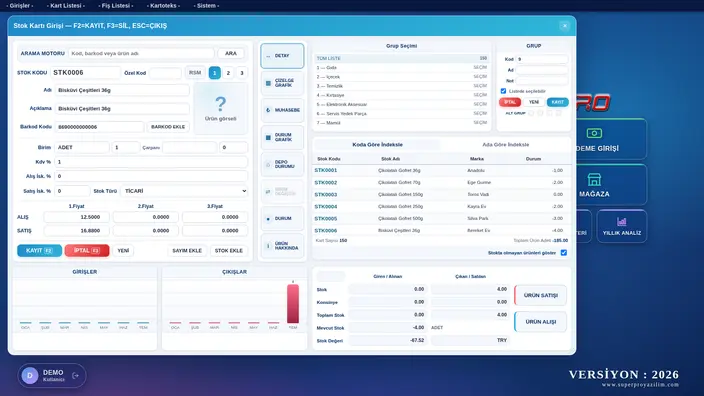Open the Durum Grafik view
Image resolution: width=704 pixels, height=396 pixels.
[x=282, y=137]
